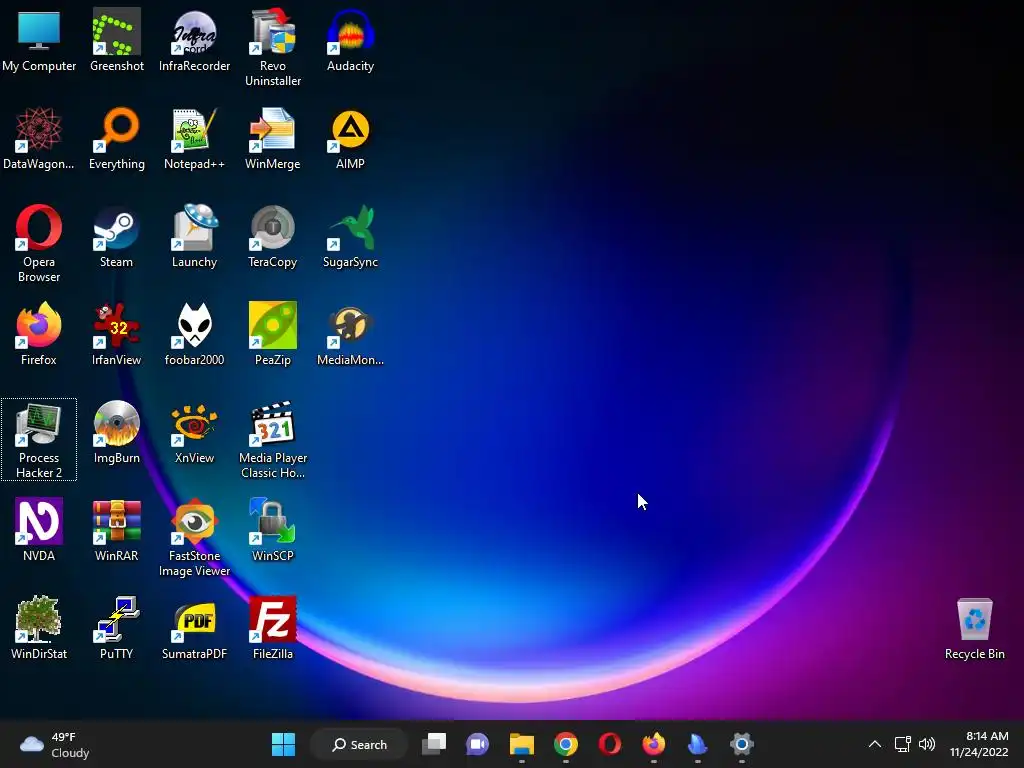Open the clock and date flyout
The height and width of the screenshot is (768, 1024).
tap(979, 744)
